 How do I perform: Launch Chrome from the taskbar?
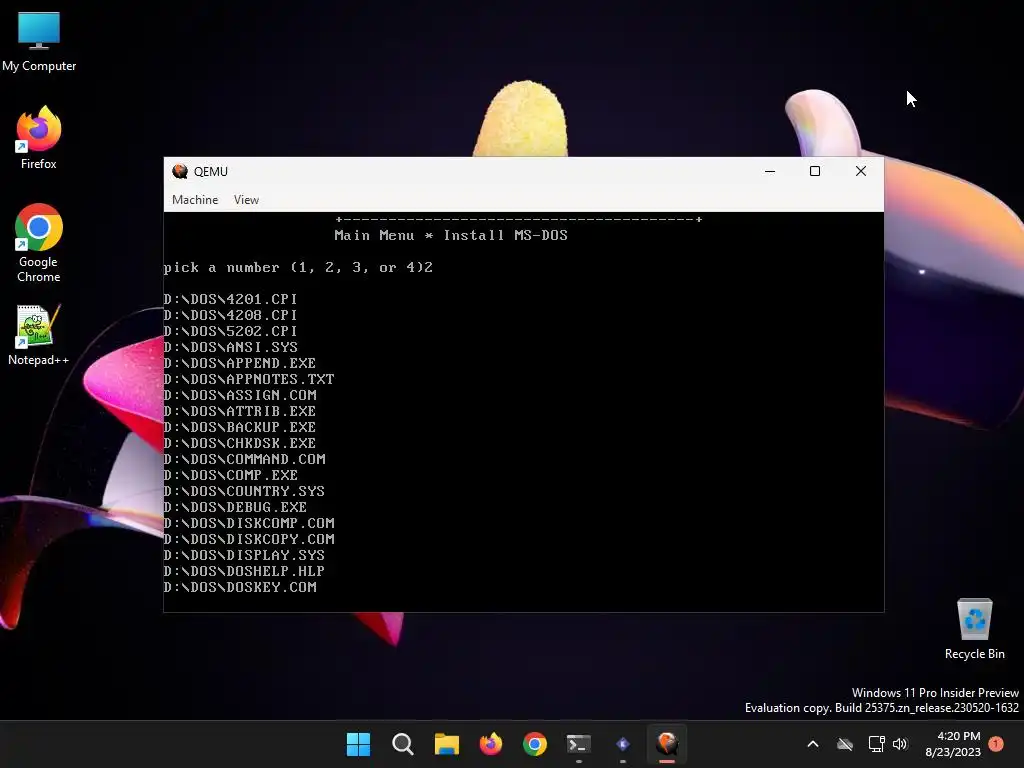(535, 744)
